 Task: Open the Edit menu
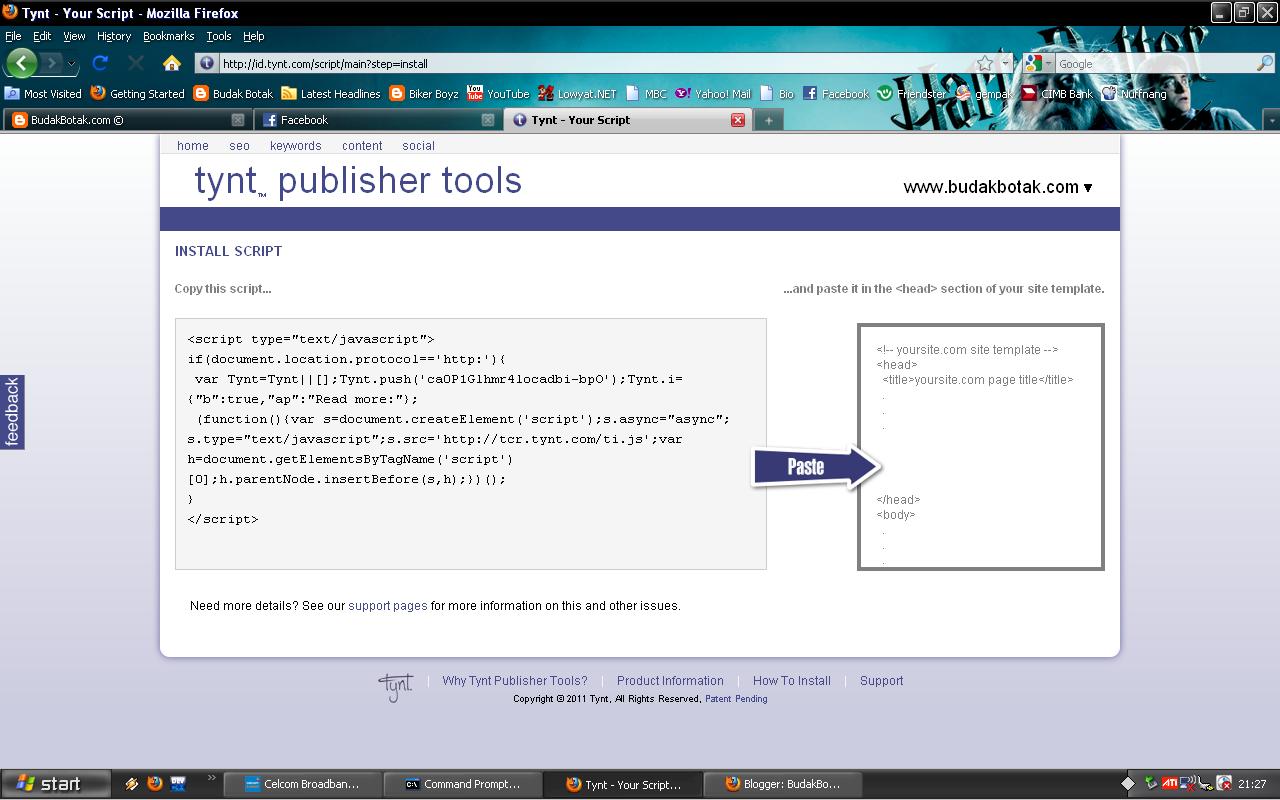point(42,36)
